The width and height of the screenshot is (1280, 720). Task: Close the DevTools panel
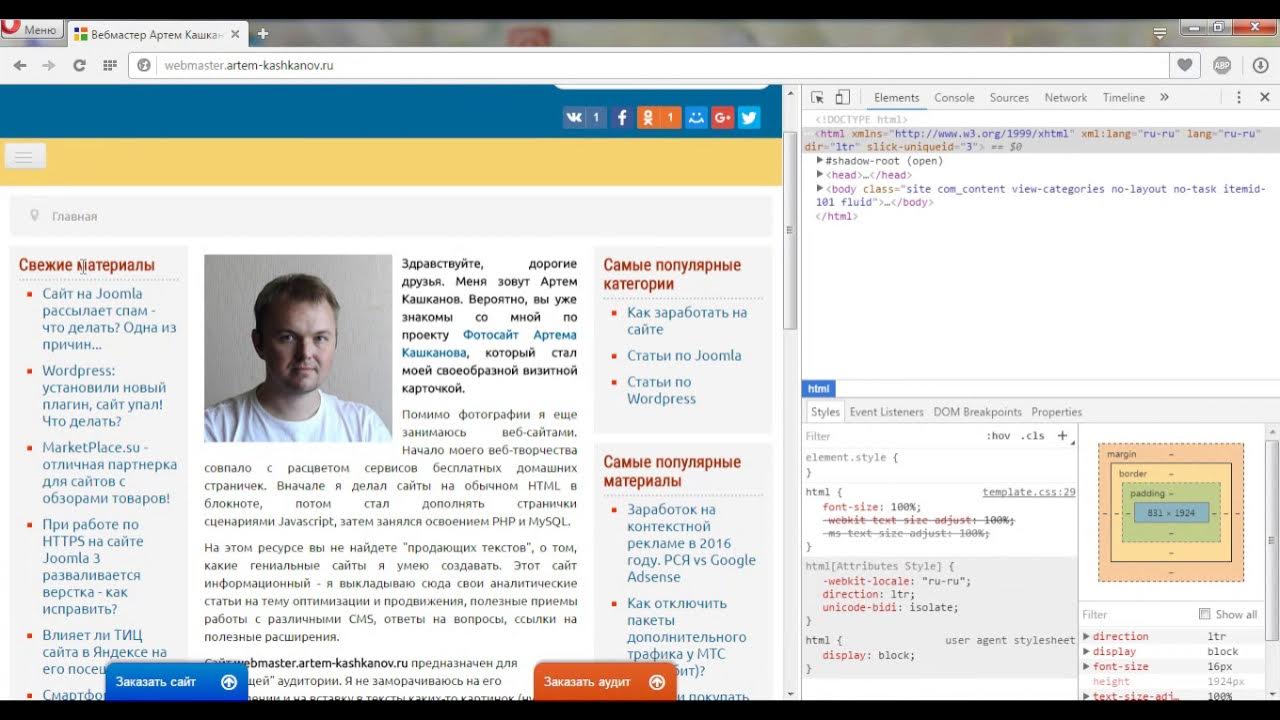coord(1264,97)
